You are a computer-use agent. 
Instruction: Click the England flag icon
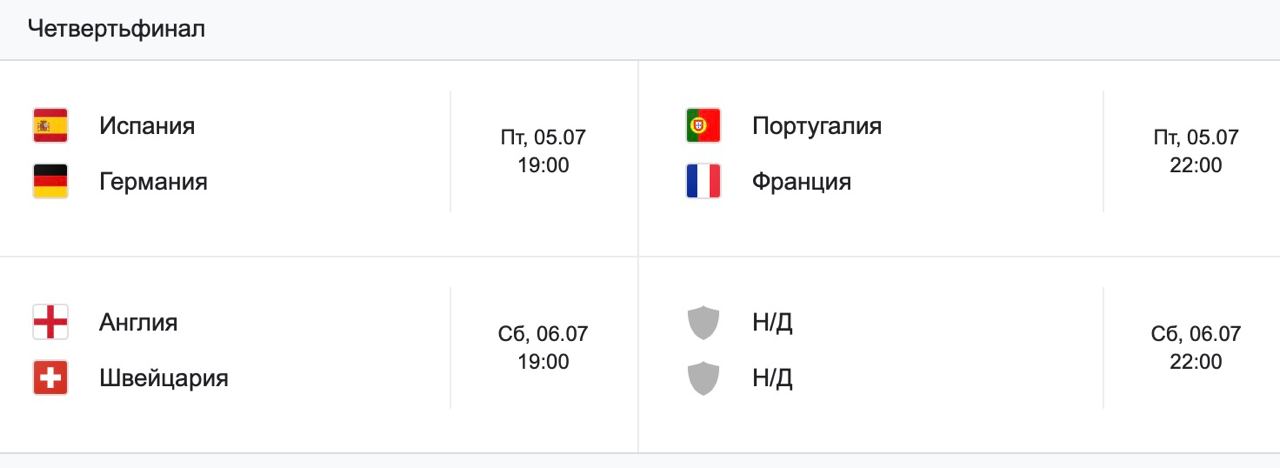click(x=50, y=322)
